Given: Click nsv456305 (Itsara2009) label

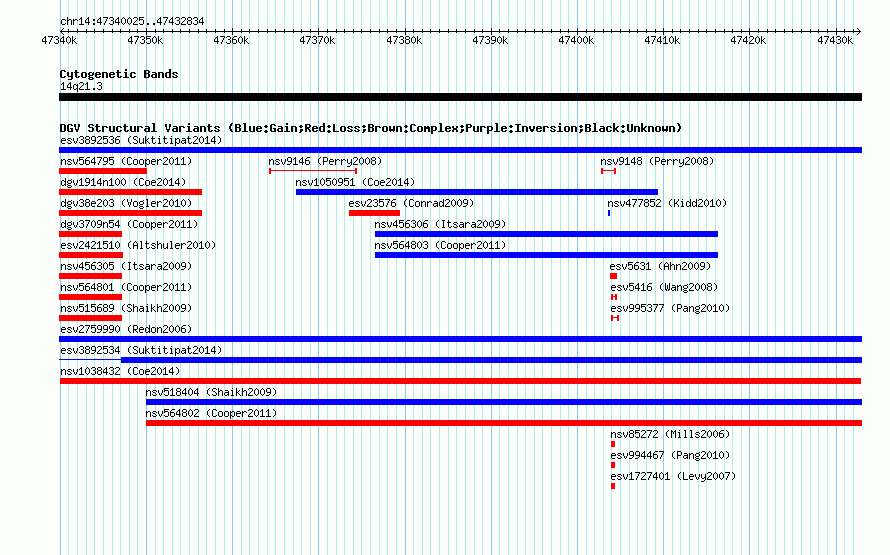Looking at the screenshot, I should (x=126, y=266).
